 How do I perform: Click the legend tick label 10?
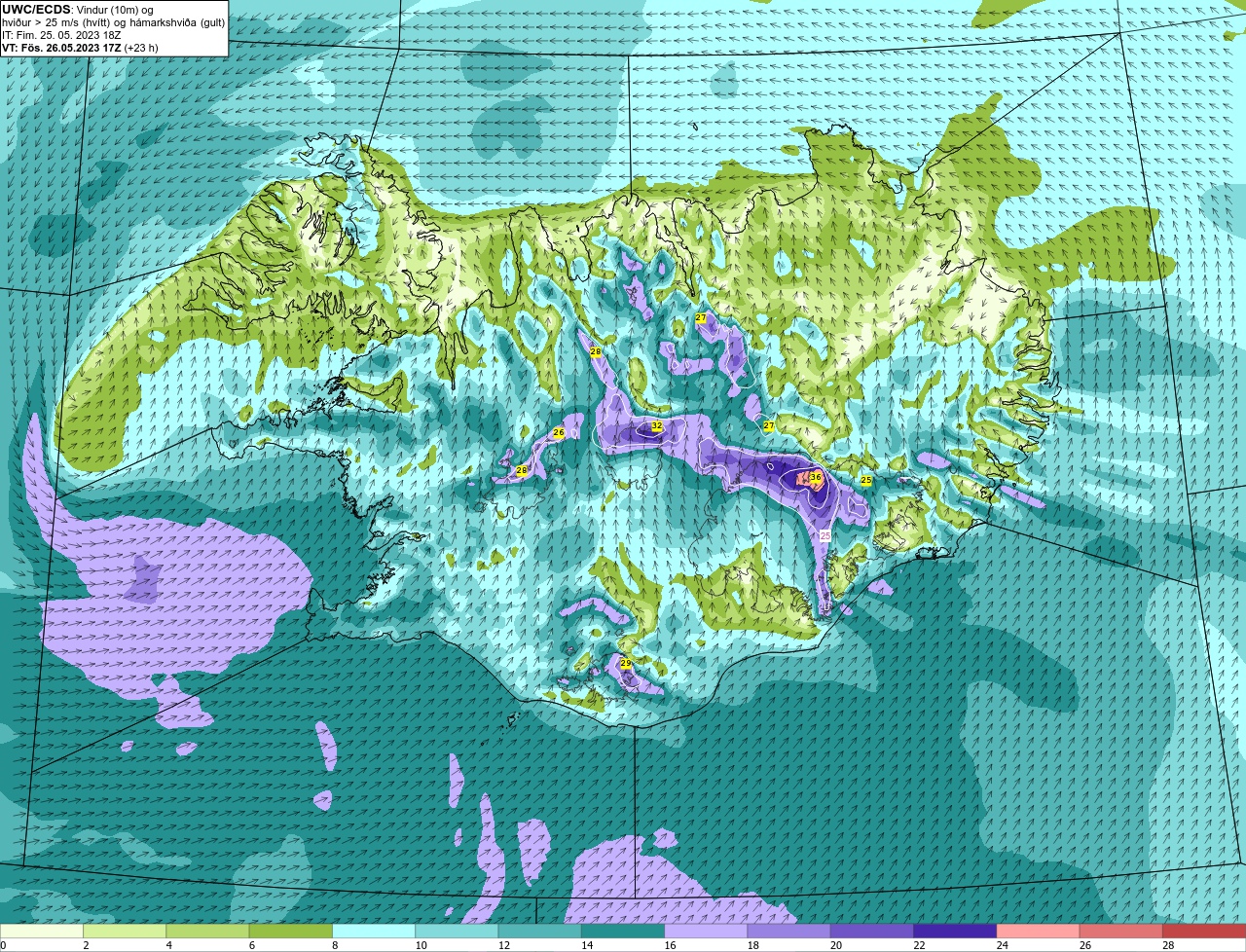coord(421,945)
